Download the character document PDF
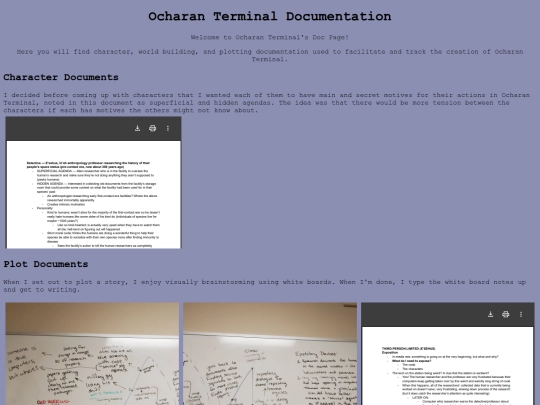The height and width of the screenshot is (405, 540). pos(137,128)
